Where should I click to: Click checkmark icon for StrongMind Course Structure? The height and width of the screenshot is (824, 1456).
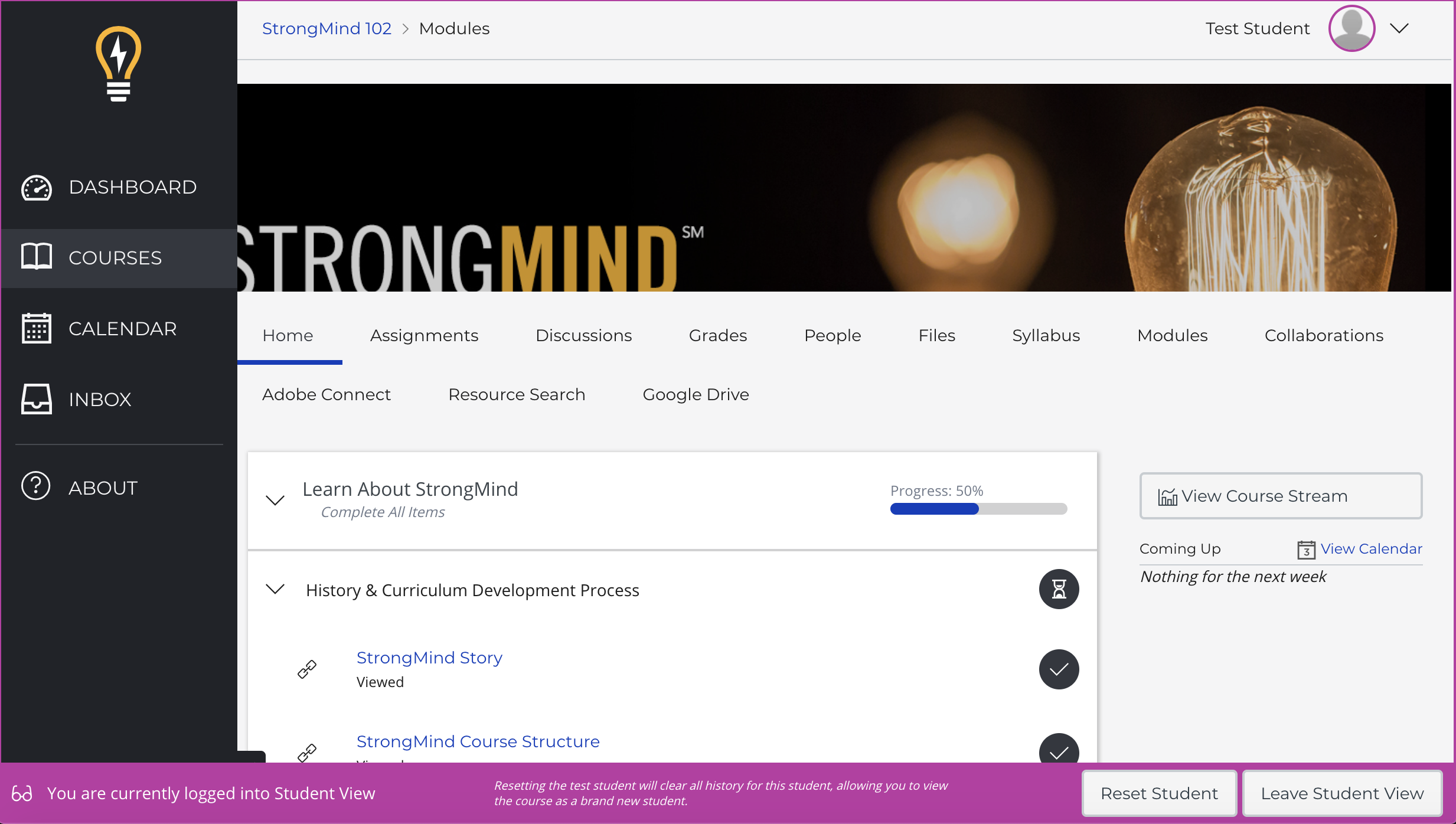coord(1059,748)
